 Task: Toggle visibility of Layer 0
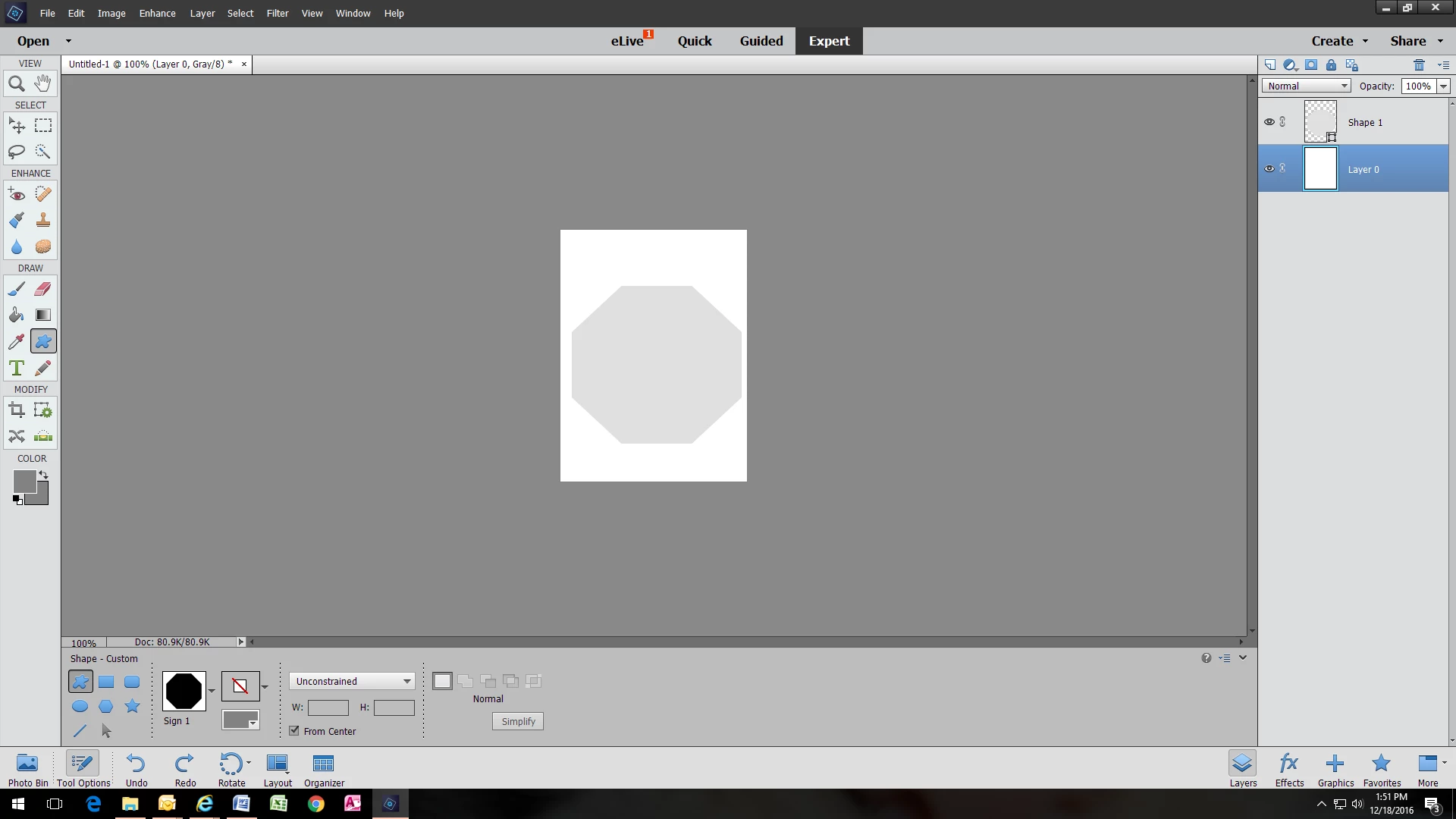(x=1269, y=169)
